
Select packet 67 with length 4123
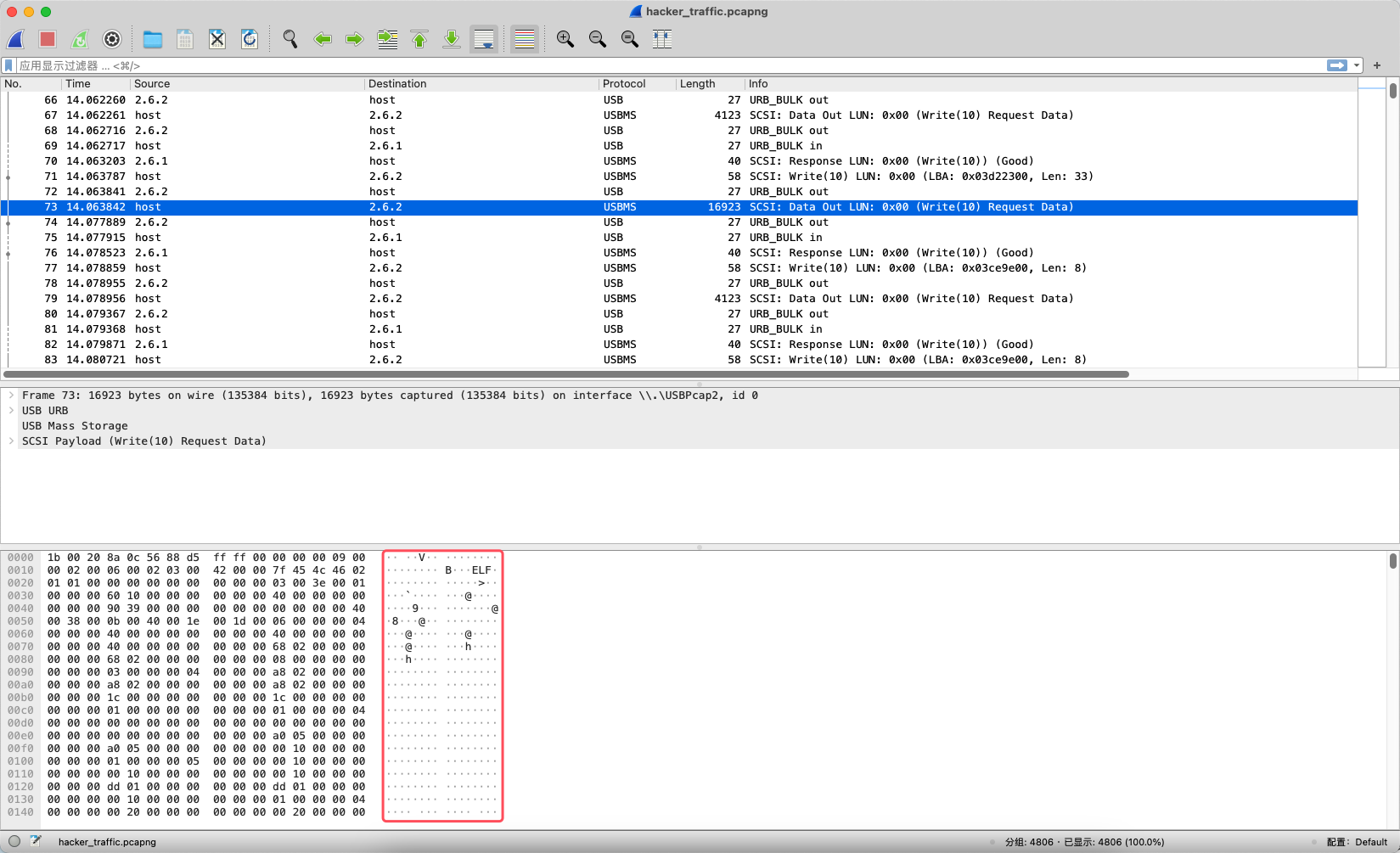679,115
